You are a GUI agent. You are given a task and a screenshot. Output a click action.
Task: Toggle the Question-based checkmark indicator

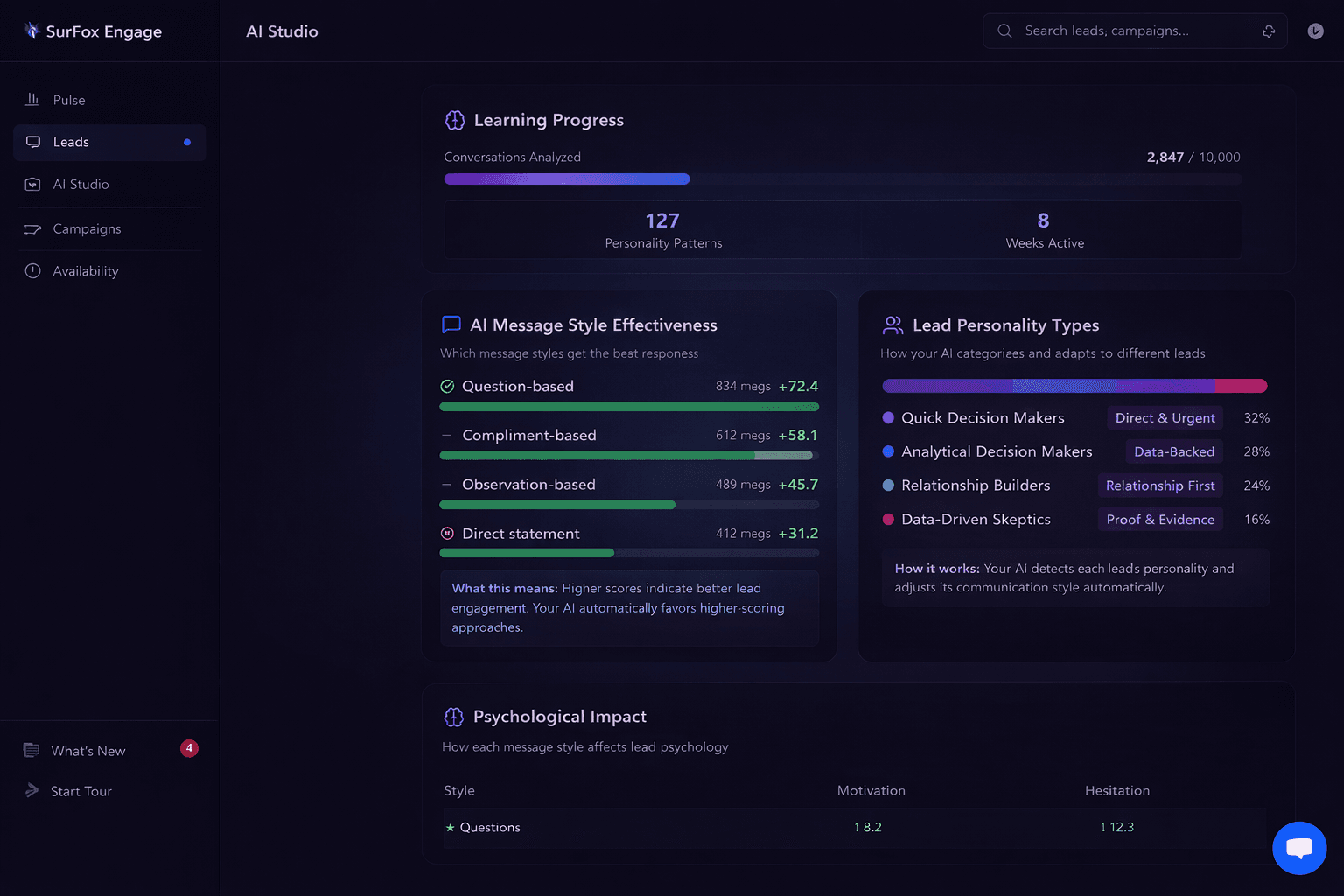447,385
